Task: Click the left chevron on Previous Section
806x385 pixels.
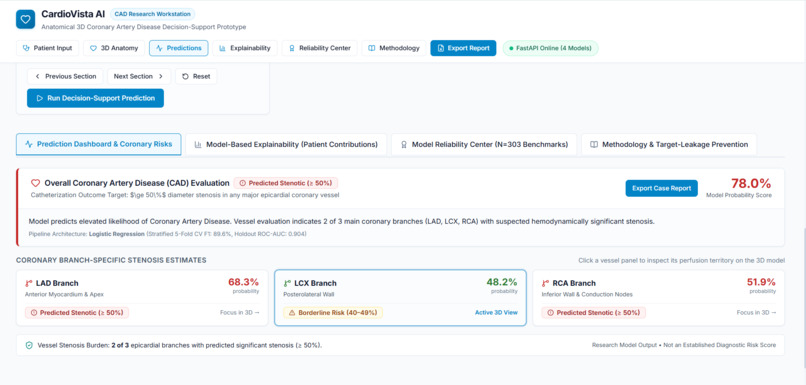Action: point(38,76)
